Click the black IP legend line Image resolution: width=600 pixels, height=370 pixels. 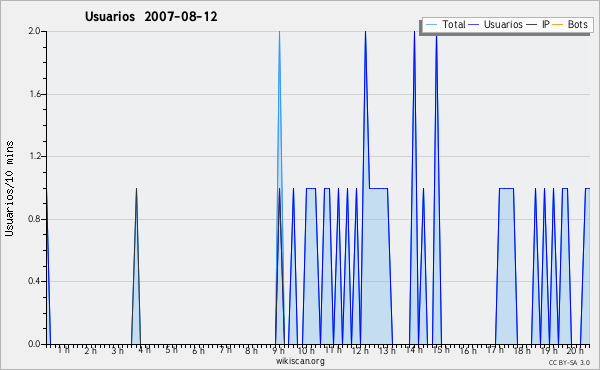[x=532, y=24]
